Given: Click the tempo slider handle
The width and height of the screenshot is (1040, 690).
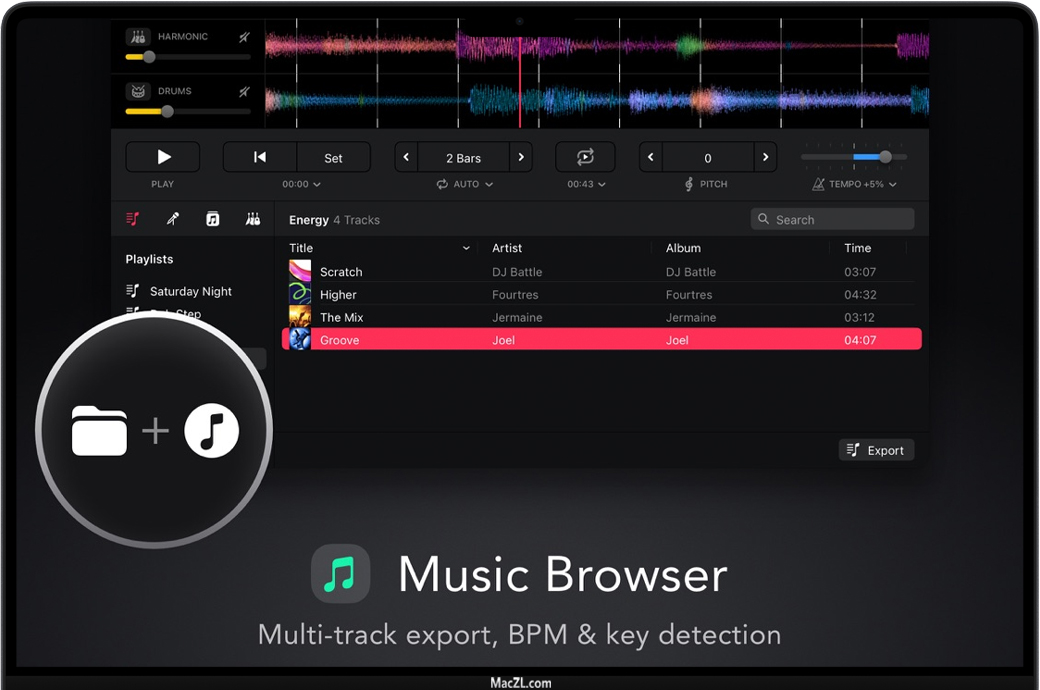Looking at the screenshot, I should (885, 157).
